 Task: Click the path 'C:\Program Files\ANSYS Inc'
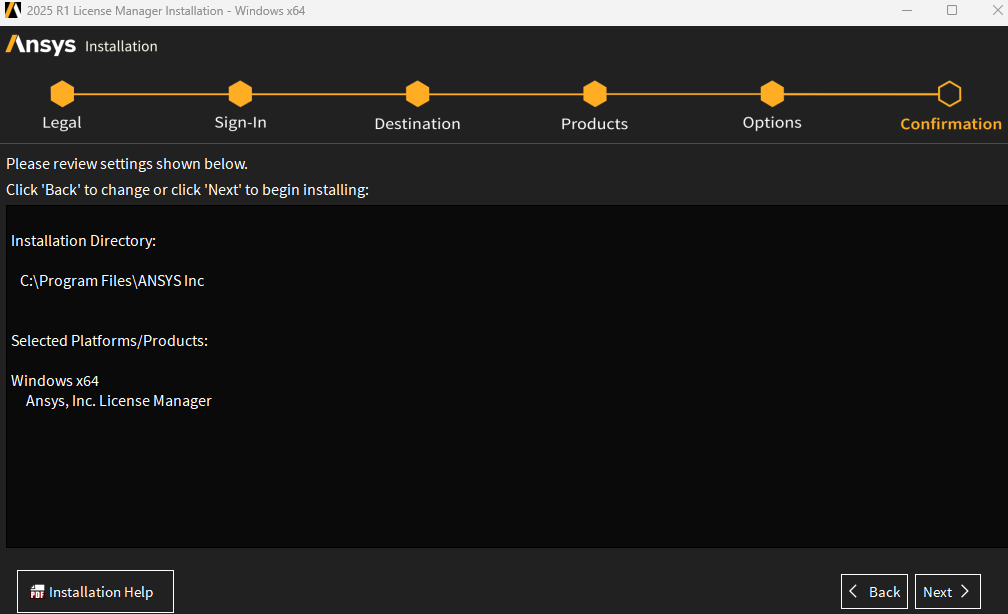[x=112, y=281]
